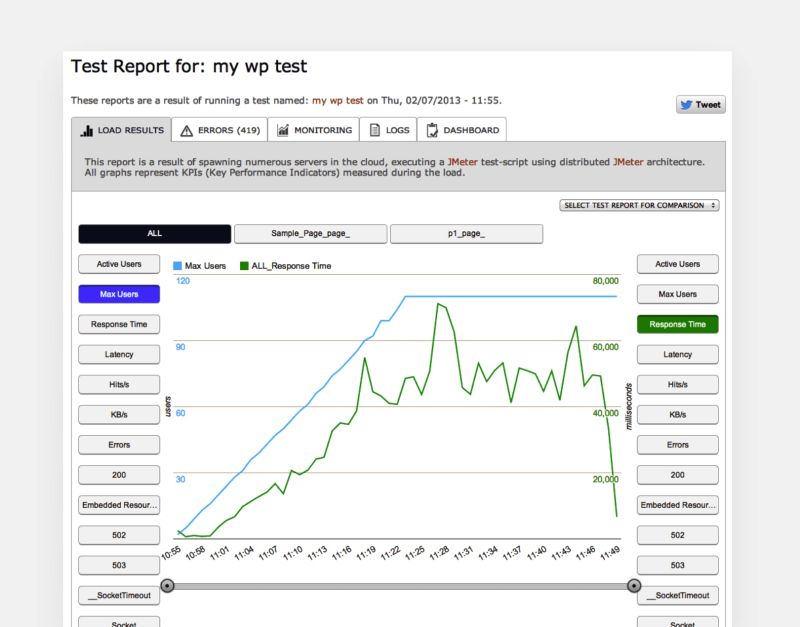Viewport: 800px width, 627px height.
Task: Click the document icon on Logs tab
Action: pos(374,130)
